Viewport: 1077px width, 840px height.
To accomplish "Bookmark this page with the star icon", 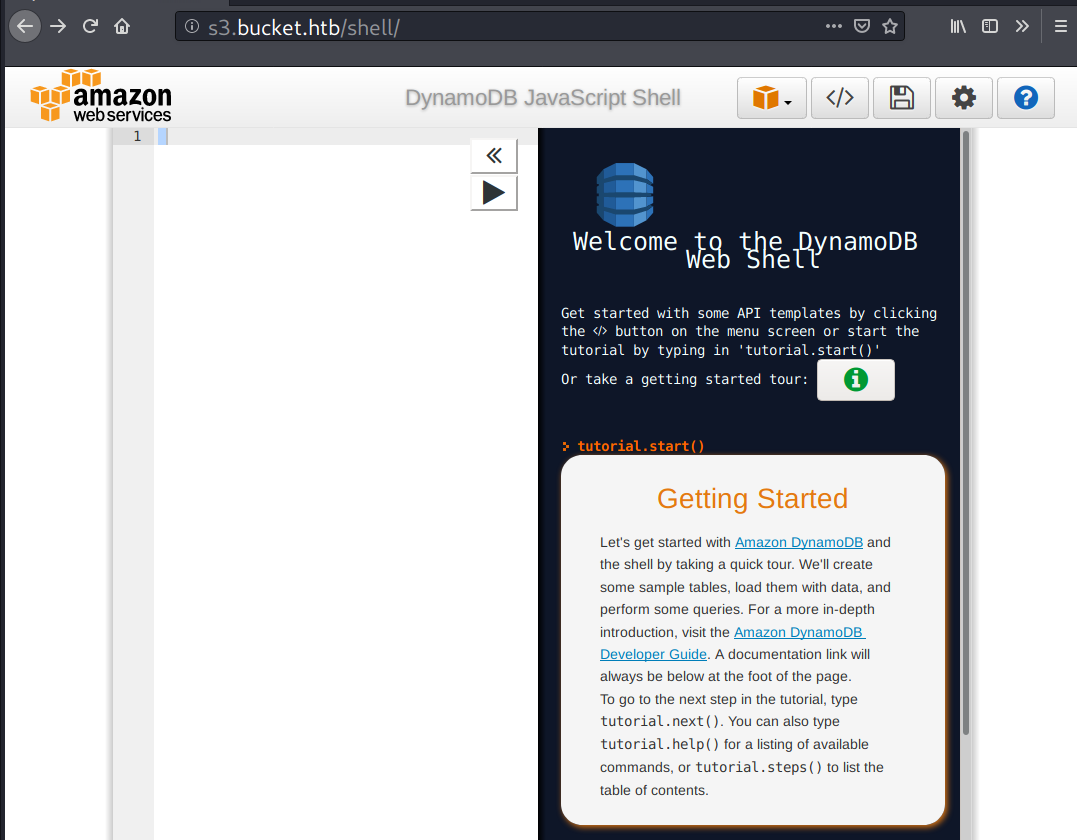I will [x=889, y=27].
